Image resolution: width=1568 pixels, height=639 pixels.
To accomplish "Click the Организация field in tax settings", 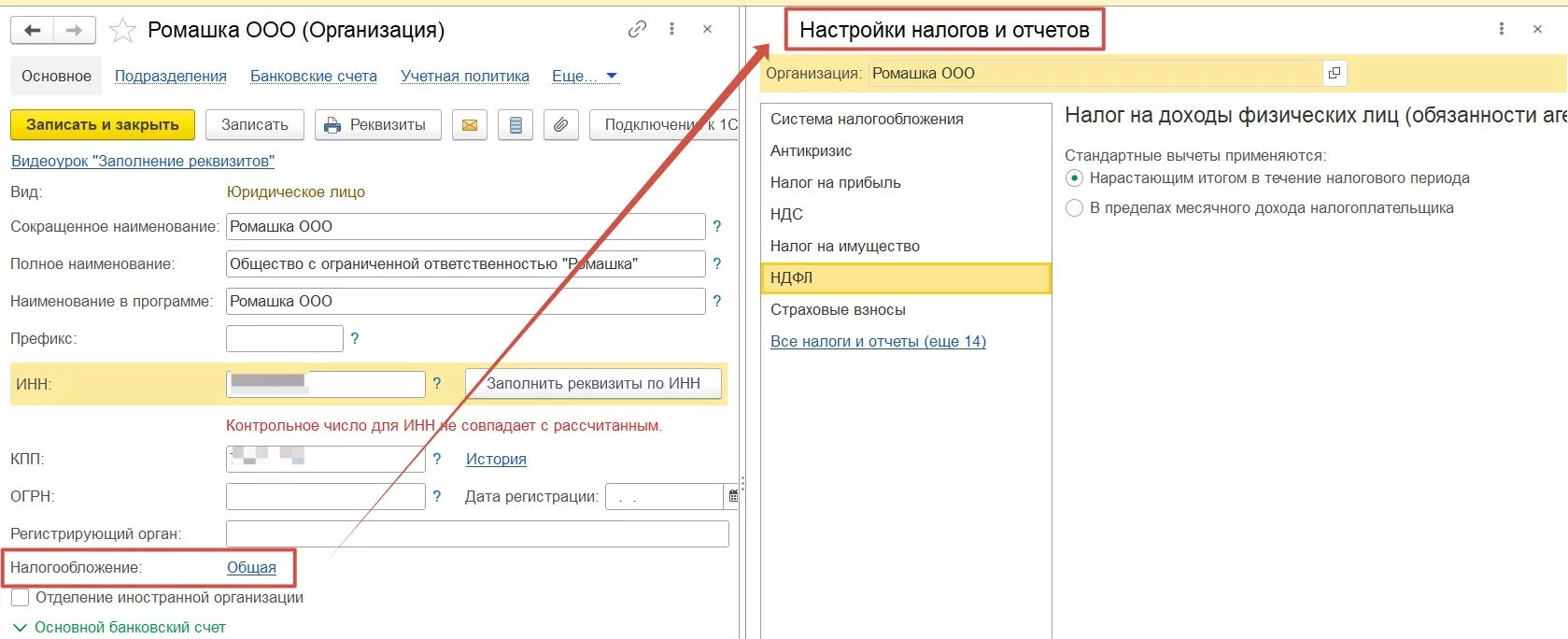I will point(1096,73).
